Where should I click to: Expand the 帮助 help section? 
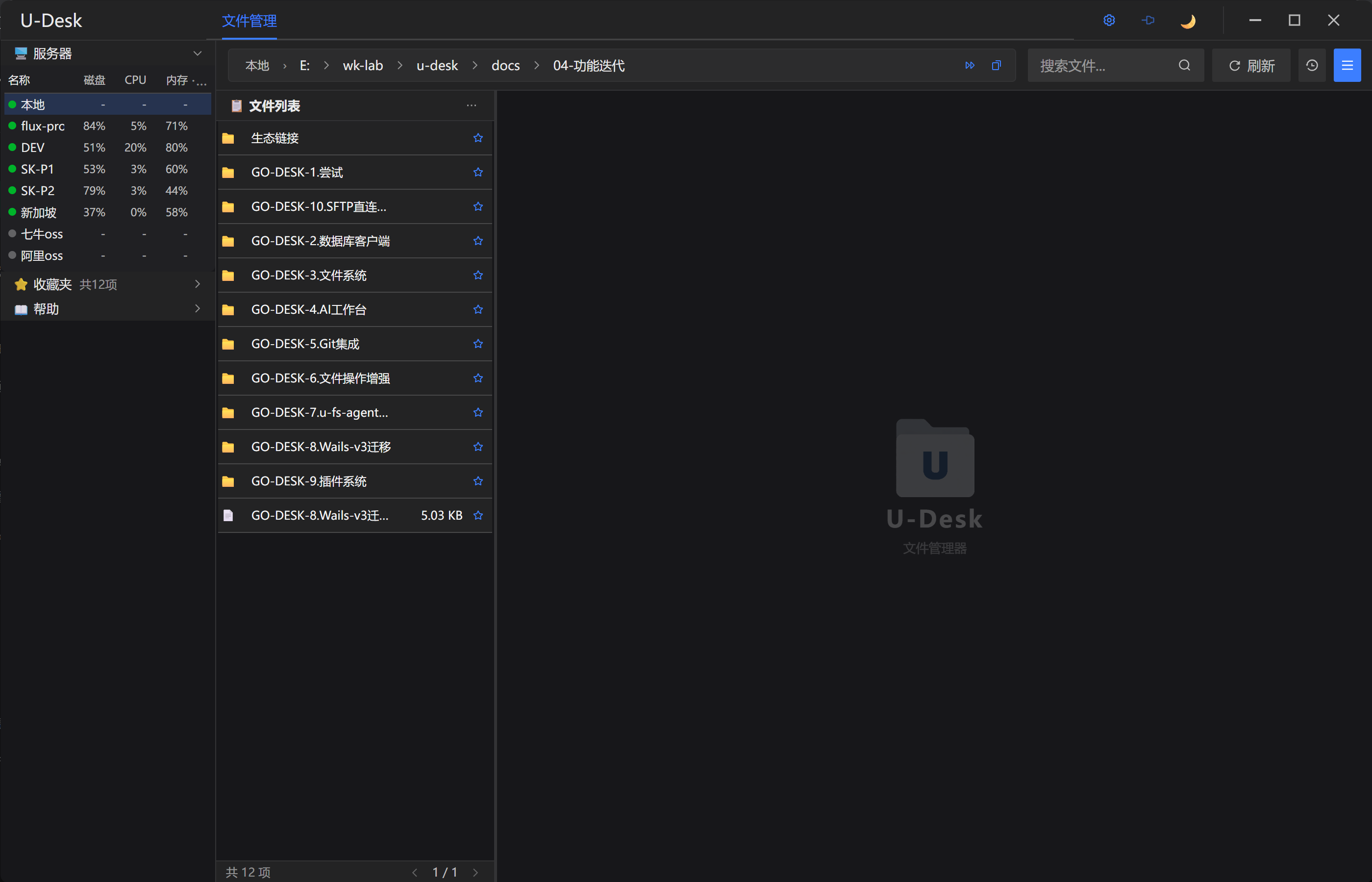tap(198, 309)
